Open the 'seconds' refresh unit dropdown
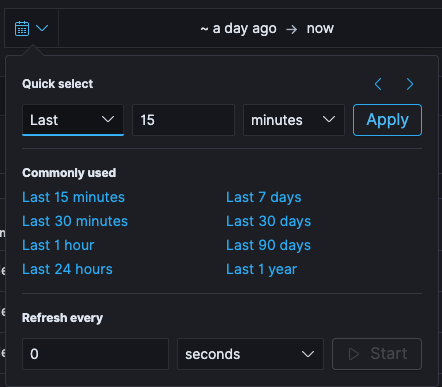Screen dimensions: 442x387 (x=250, y=354)
